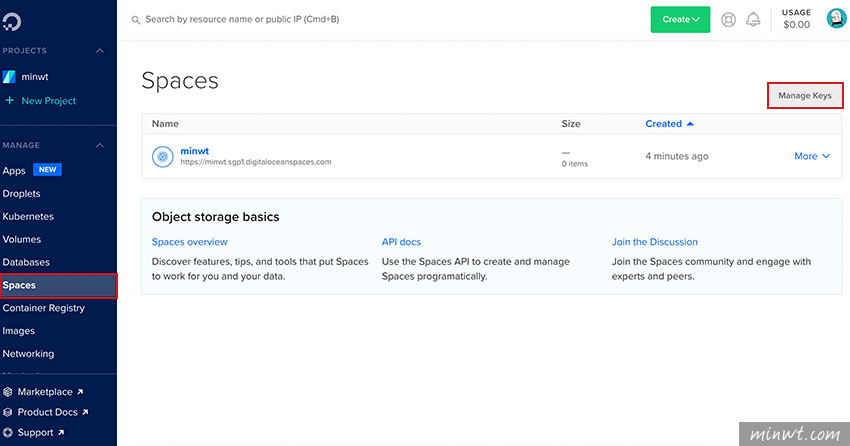Open the Spaces overview link

pos(190,242)
